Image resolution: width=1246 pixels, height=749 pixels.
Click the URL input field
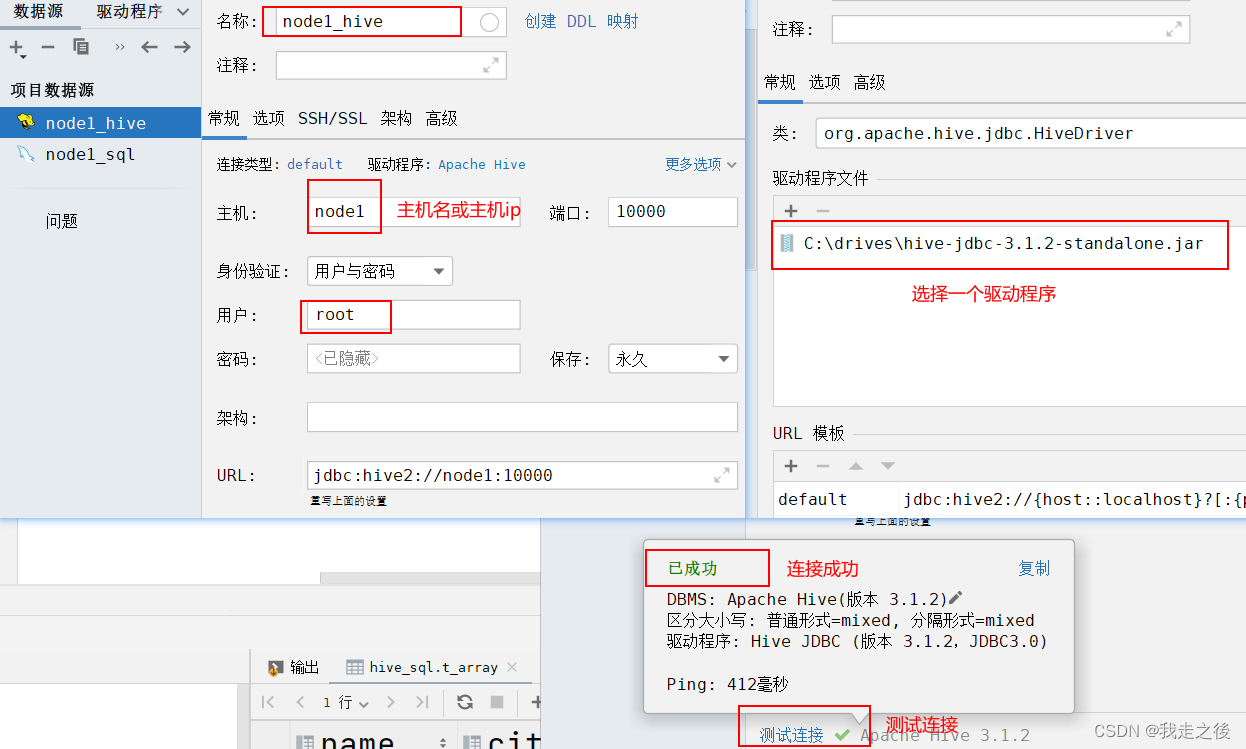(522, 475)
